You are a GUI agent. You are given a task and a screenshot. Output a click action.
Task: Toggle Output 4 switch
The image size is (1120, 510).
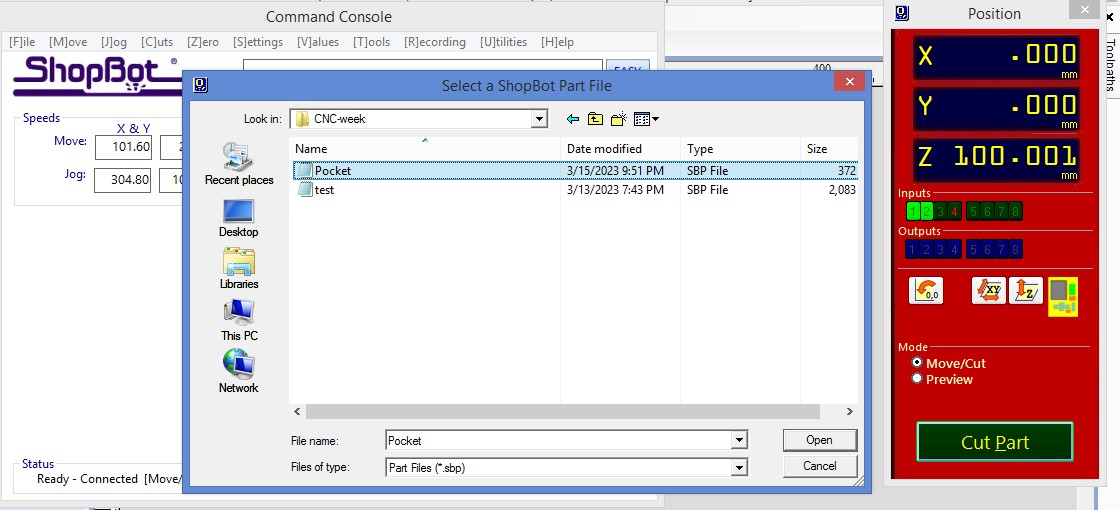point(955,249)
